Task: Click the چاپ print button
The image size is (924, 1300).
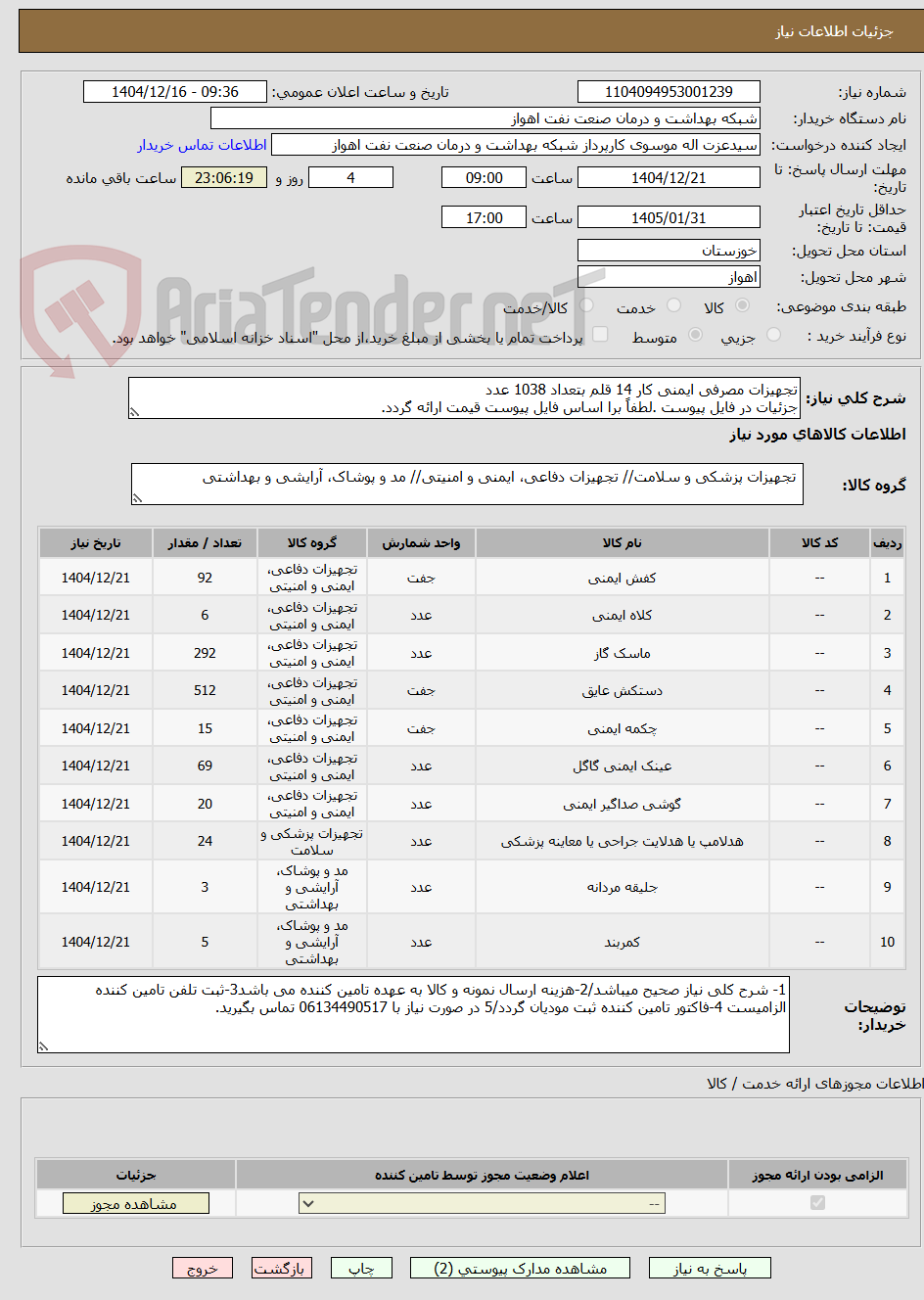Action: [361, 1269]
